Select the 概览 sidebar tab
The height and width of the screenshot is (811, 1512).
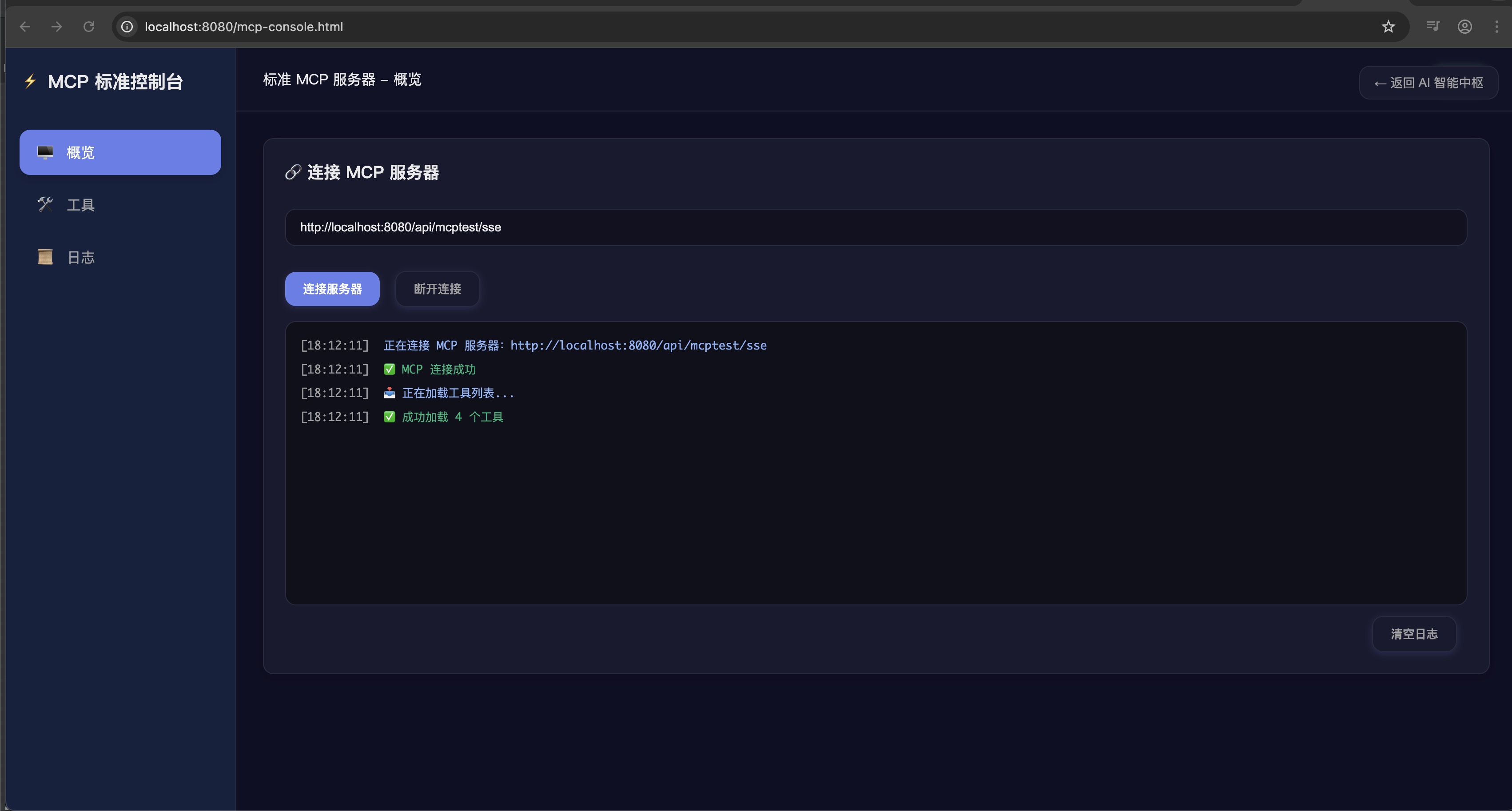tap(120, 153)
